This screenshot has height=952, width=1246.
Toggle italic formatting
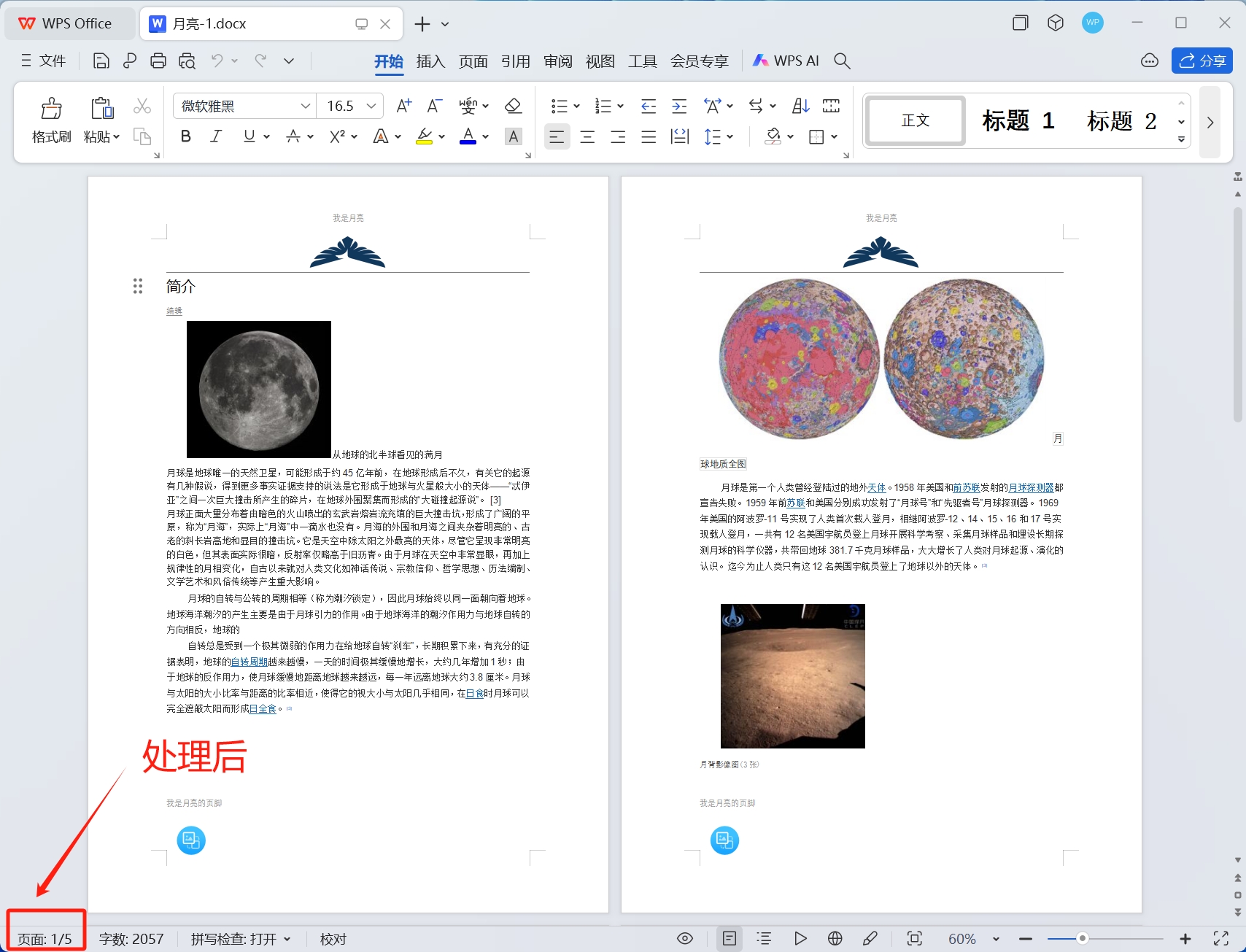[x=215, y=136]
